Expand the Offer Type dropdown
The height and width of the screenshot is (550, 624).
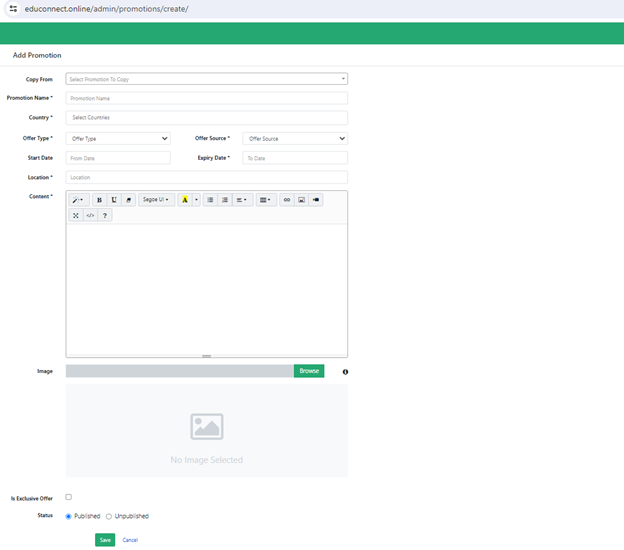pyautogui.click(x=118, y=138)
